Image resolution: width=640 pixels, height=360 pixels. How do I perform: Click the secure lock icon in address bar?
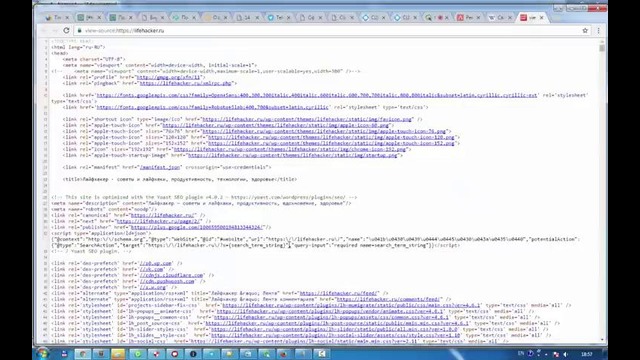click(80, 31)
